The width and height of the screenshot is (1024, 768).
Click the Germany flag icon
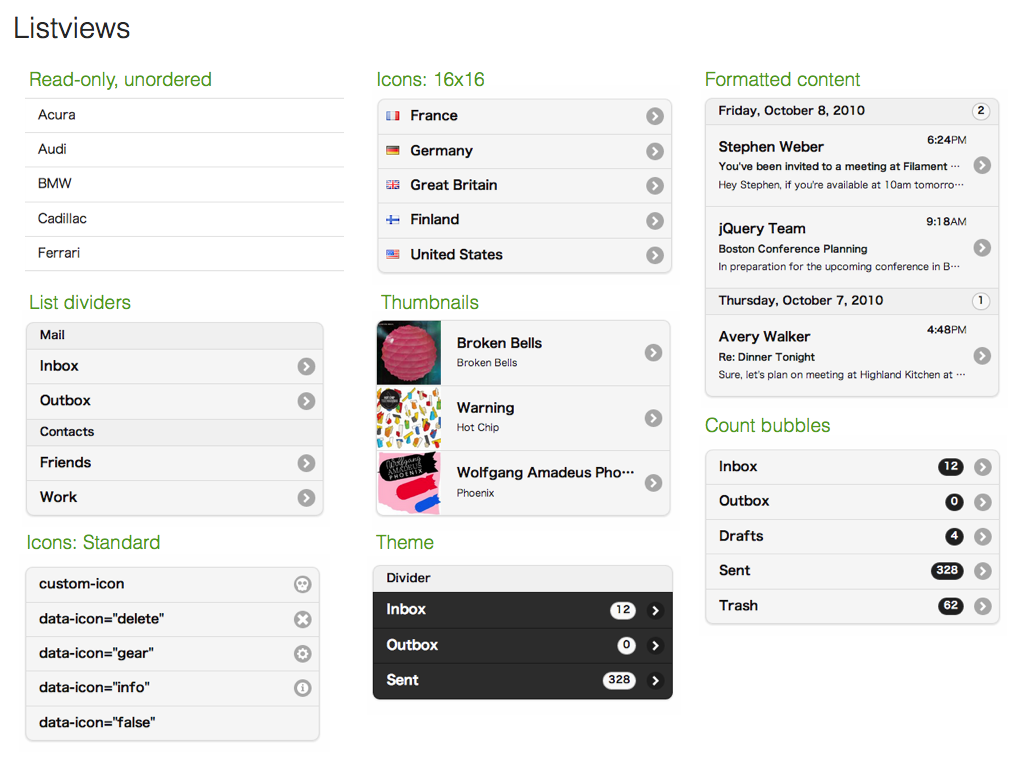click(393, 151)
